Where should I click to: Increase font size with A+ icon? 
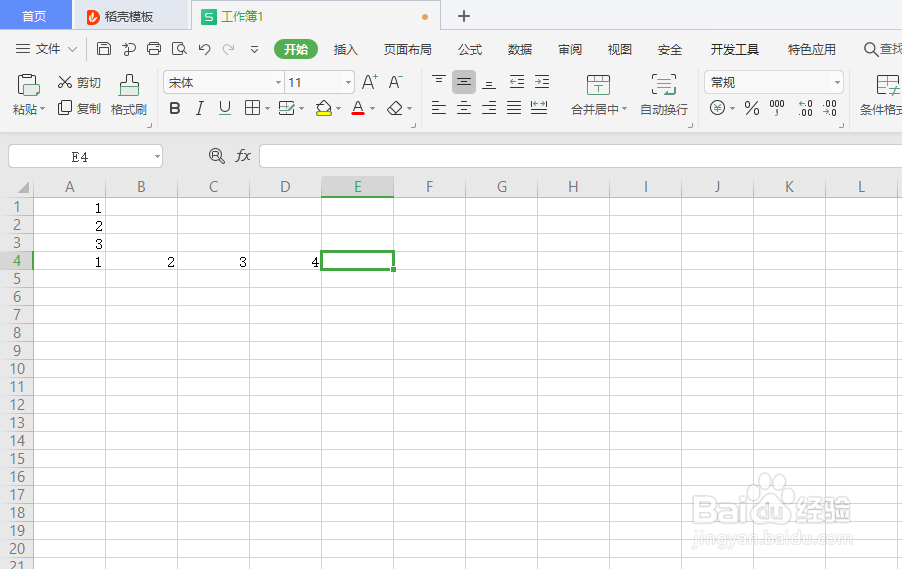pos(369,82)
